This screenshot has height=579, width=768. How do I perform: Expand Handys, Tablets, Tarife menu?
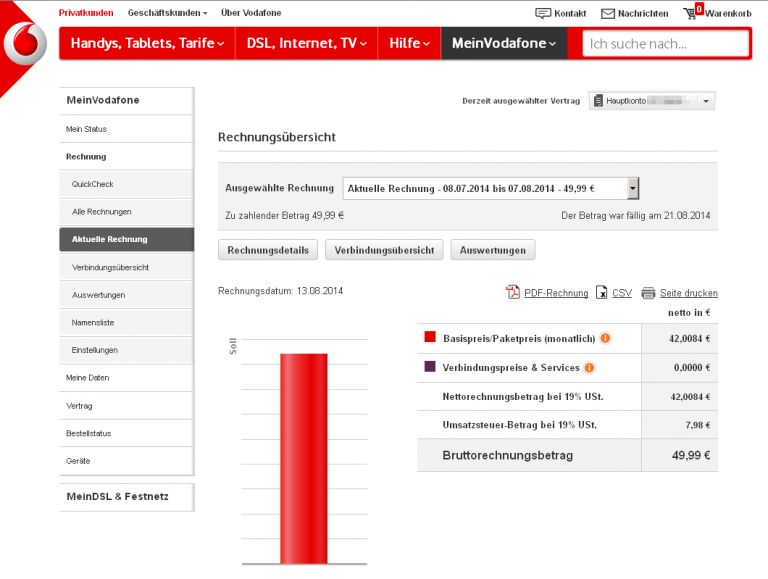coord(147,43)
